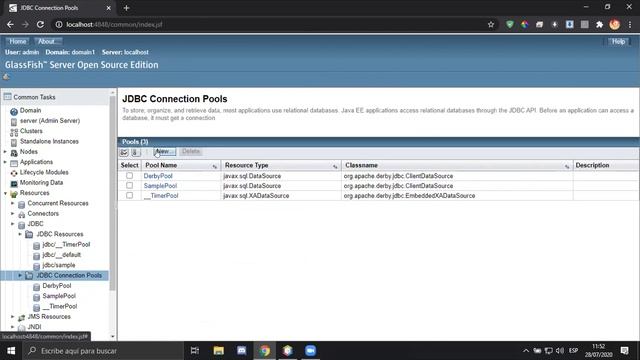
Task: Open the About tab
Action: (x=47, y=42)
